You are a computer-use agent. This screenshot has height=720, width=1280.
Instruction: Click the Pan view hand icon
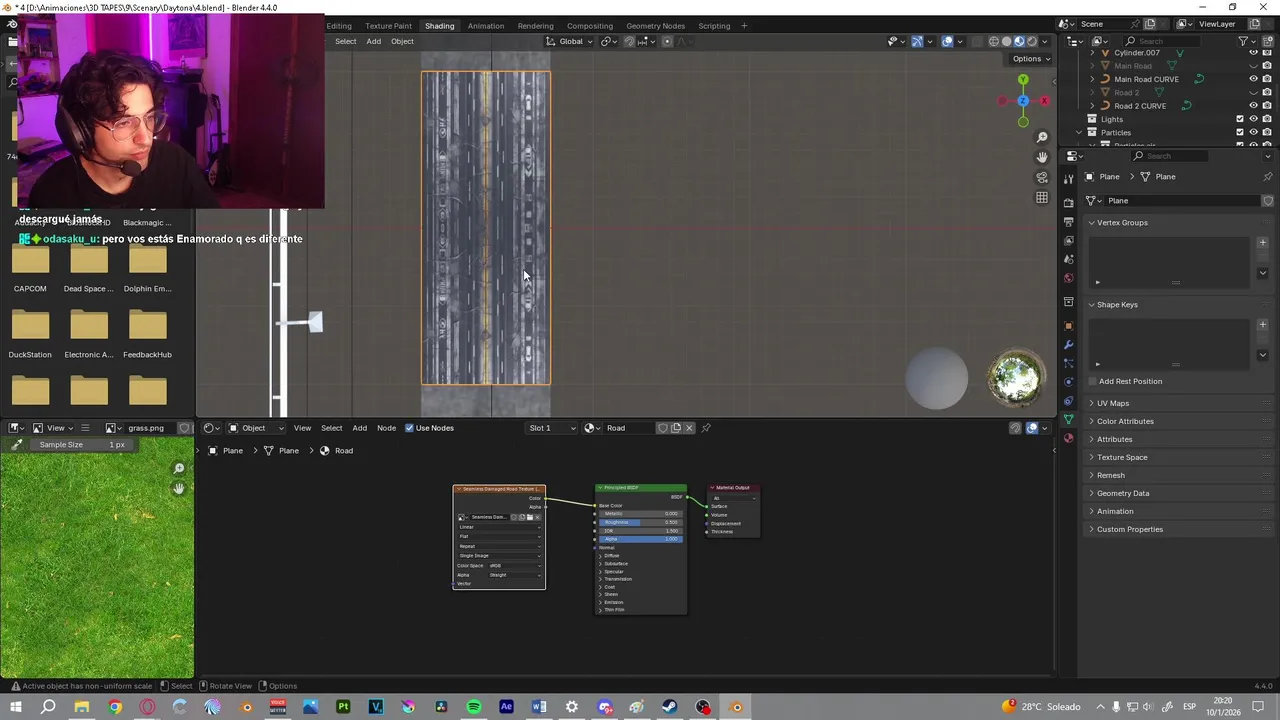tap(1042, 157)
